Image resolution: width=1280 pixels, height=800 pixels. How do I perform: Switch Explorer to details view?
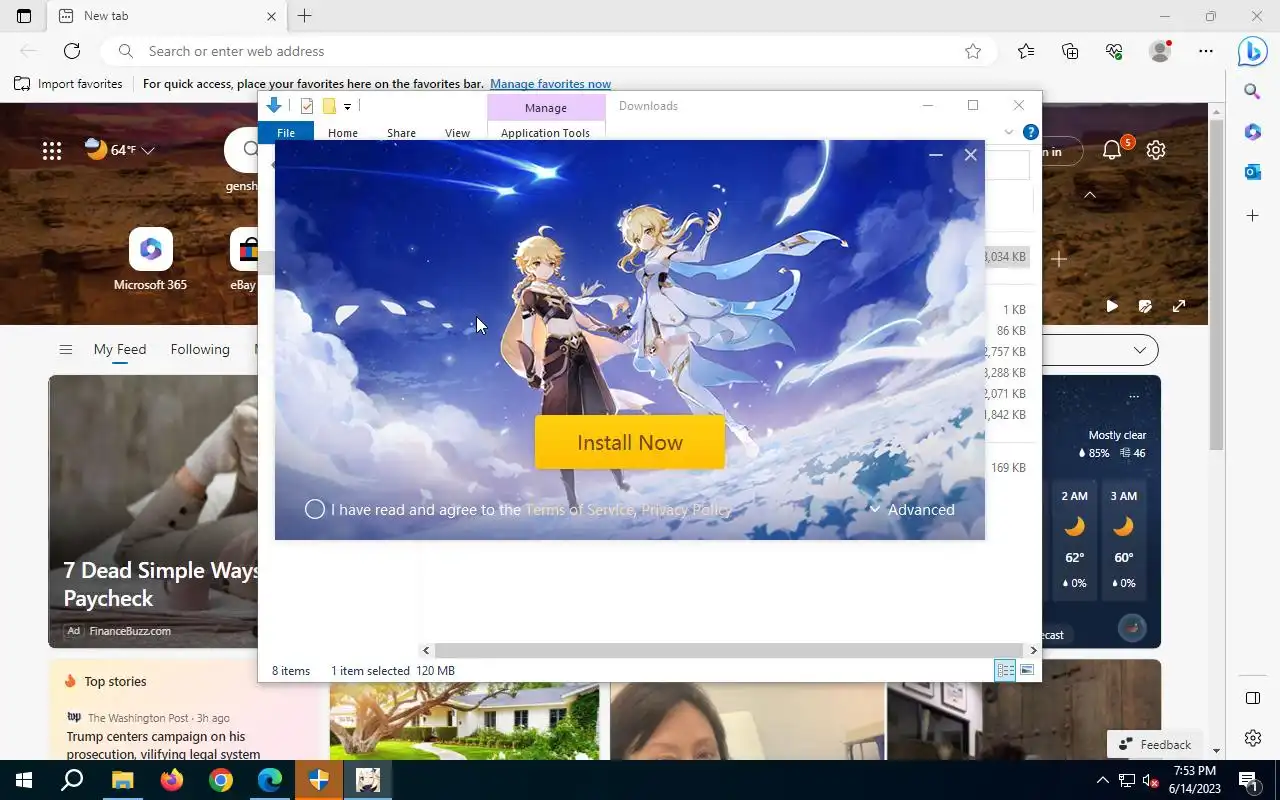(1005, 670)
